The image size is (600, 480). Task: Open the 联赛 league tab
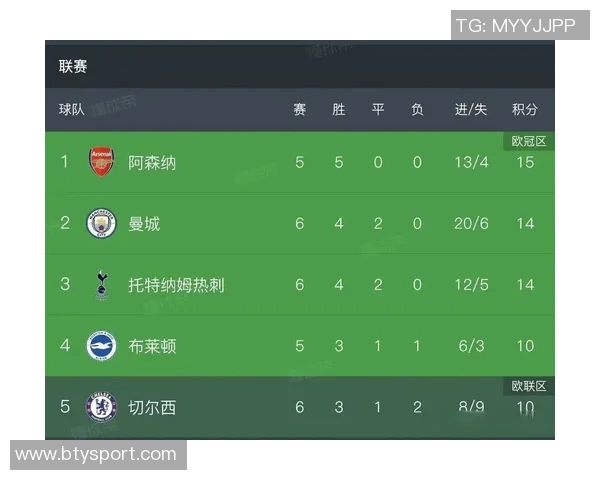[x=73, y=66]
